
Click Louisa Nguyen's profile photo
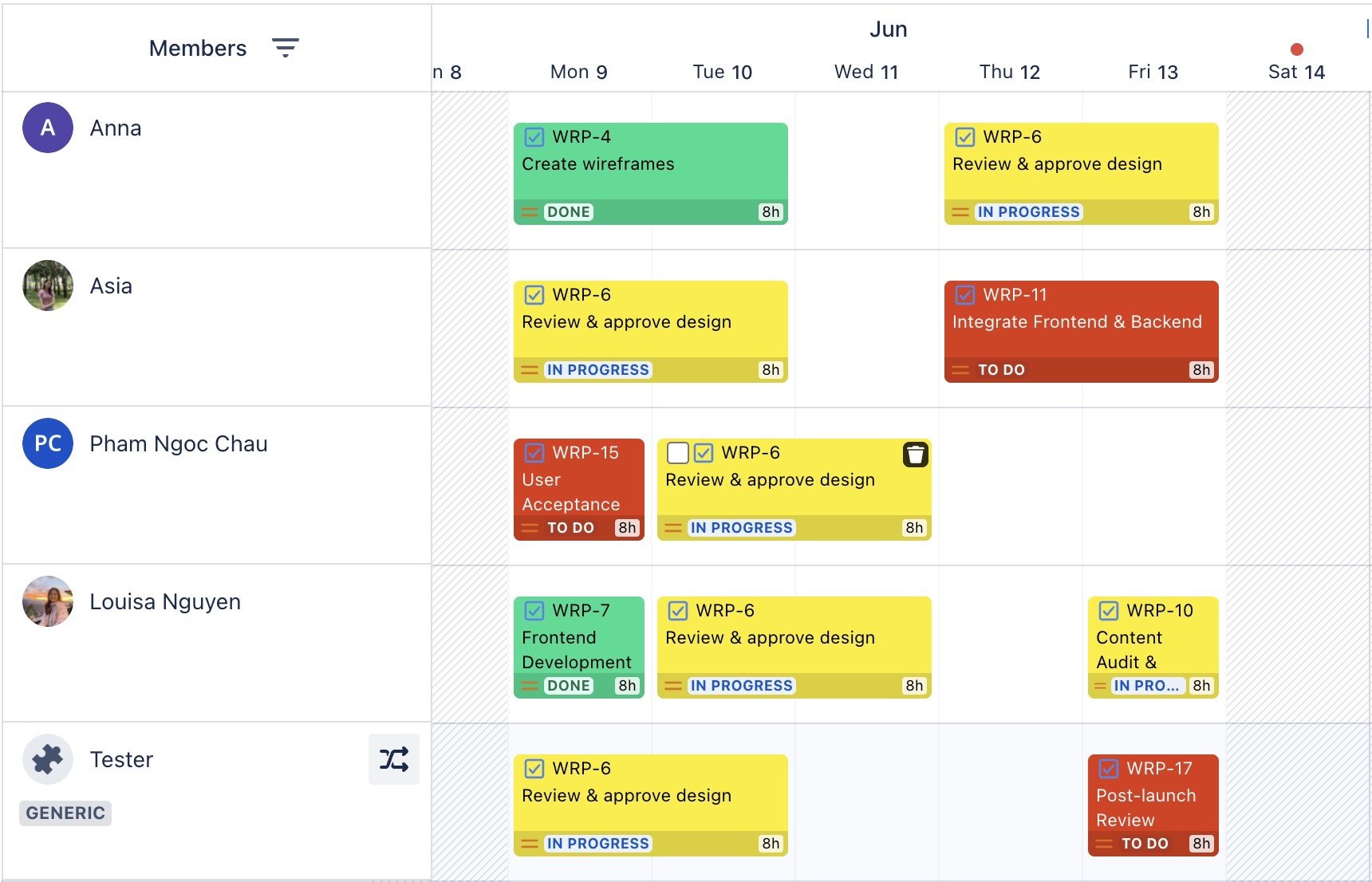click(x=46, y=601)
